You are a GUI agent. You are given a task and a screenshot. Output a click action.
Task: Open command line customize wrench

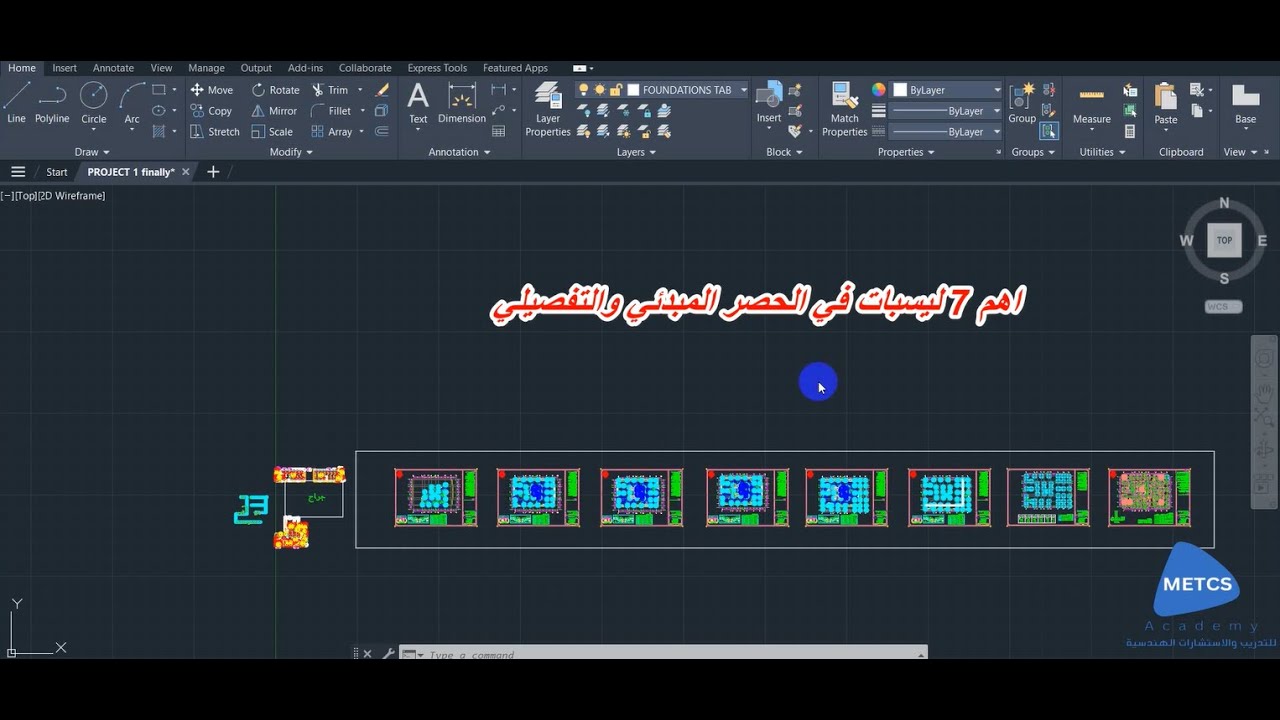[388, 654]
